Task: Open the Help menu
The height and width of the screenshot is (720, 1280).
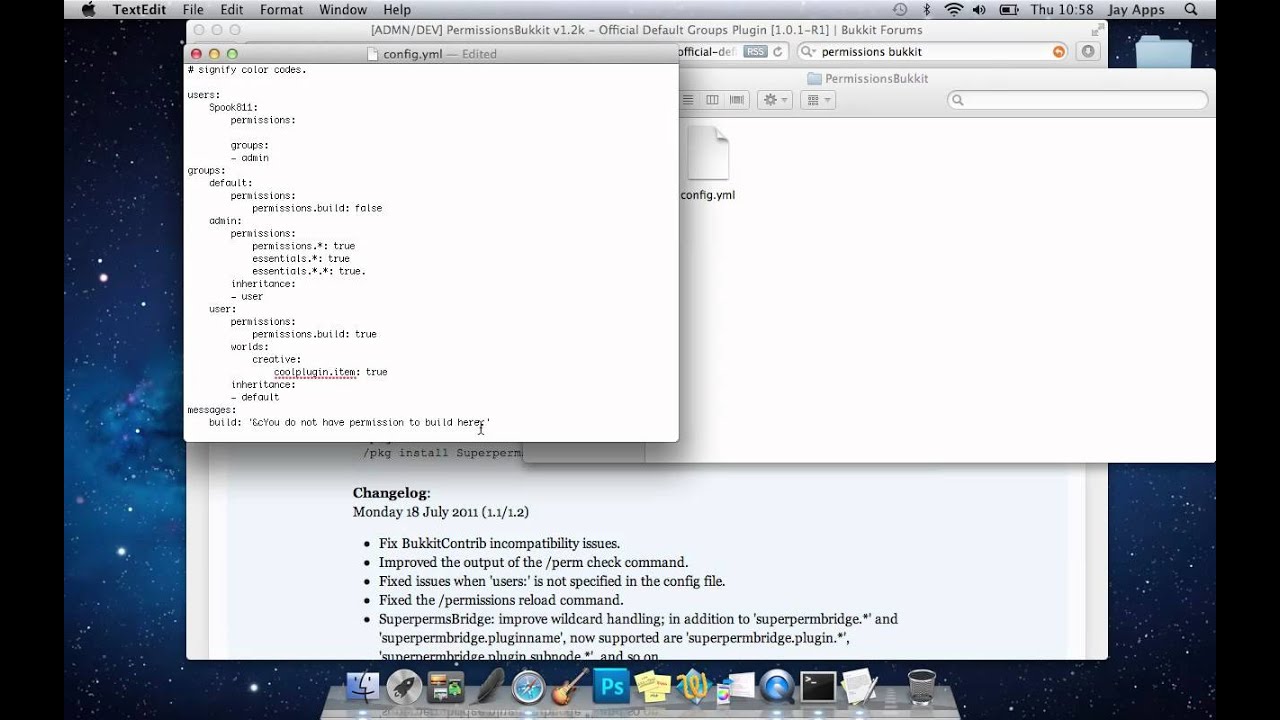Action: (397, 10)
